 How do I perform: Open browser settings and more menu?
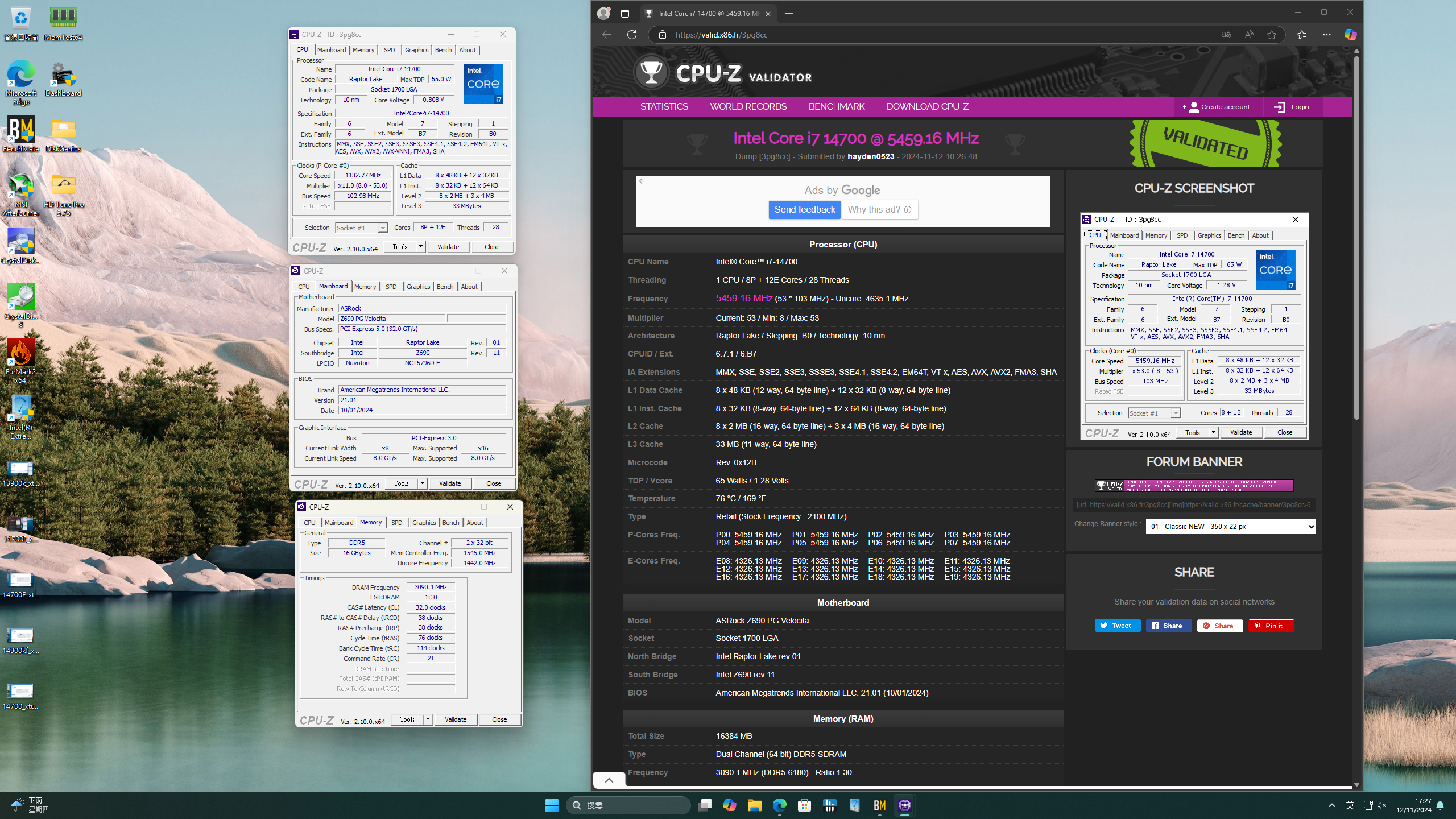pos(1327,35)
